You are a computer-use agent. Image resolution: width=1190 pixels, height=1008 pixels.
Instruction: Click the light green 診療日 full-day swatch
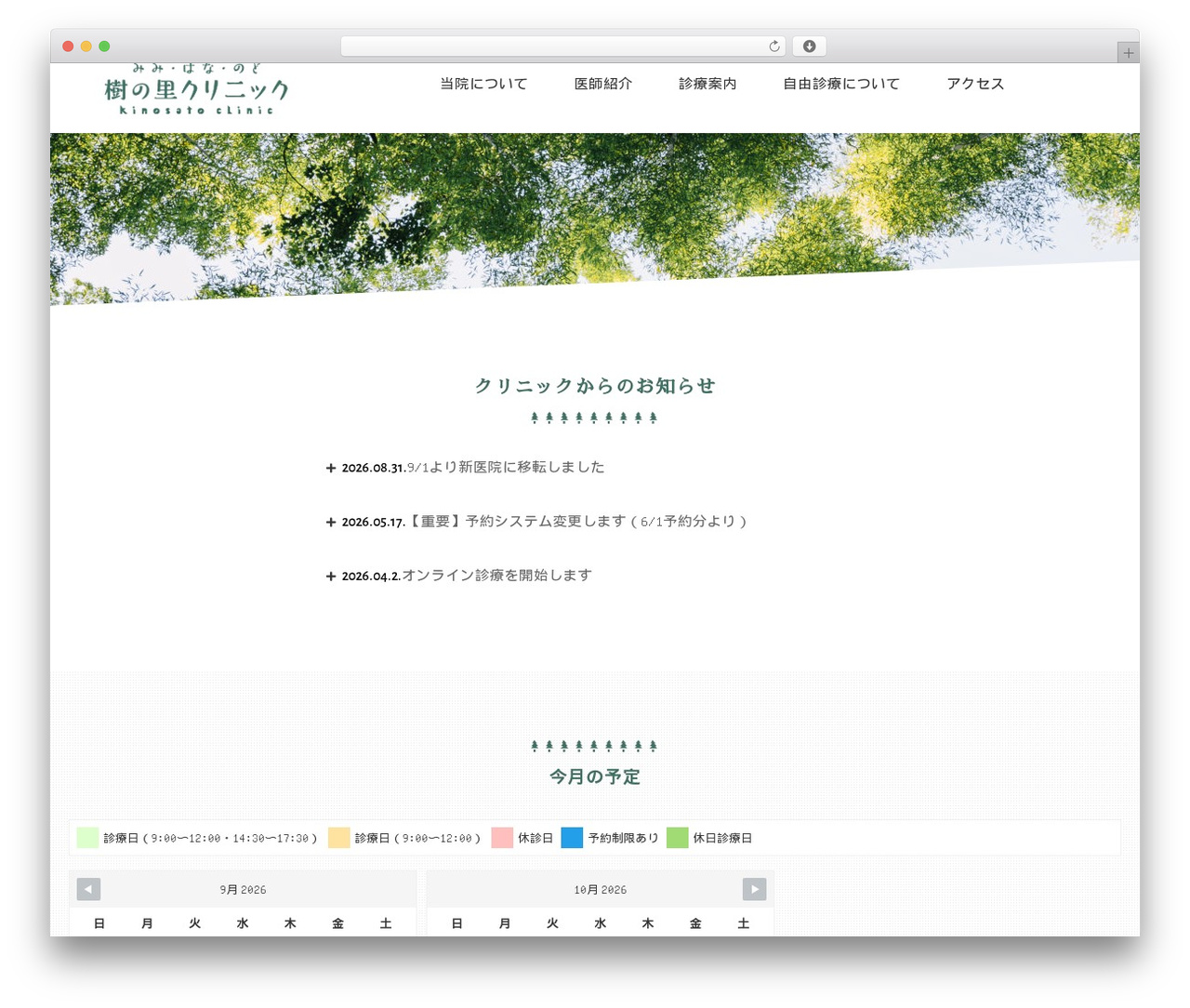point(87,837)
